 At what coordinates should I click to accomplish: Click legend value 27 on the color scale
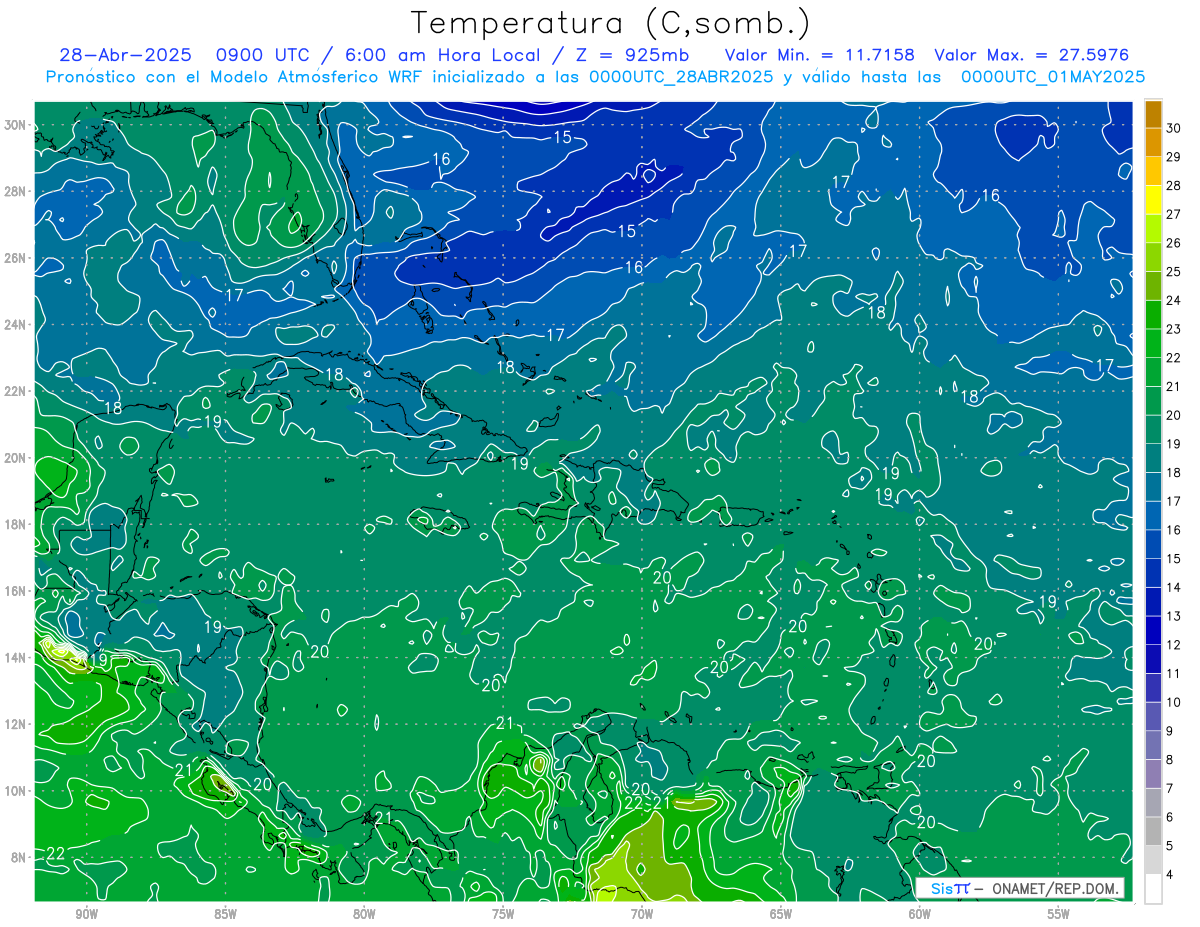point(1174,214)
